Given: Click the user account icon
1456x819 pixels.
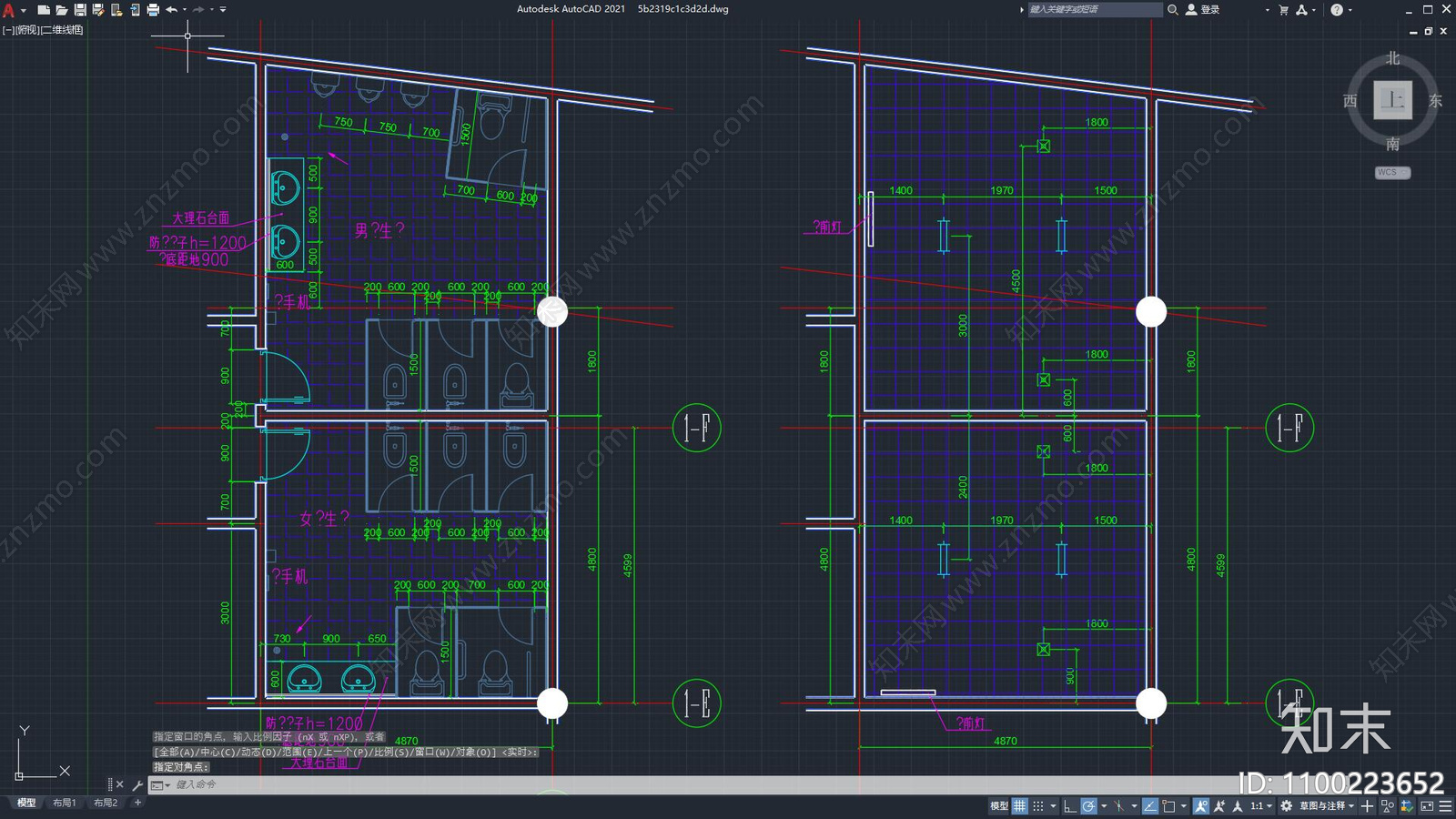Looking at the screenshot, I should [1191, 9].
